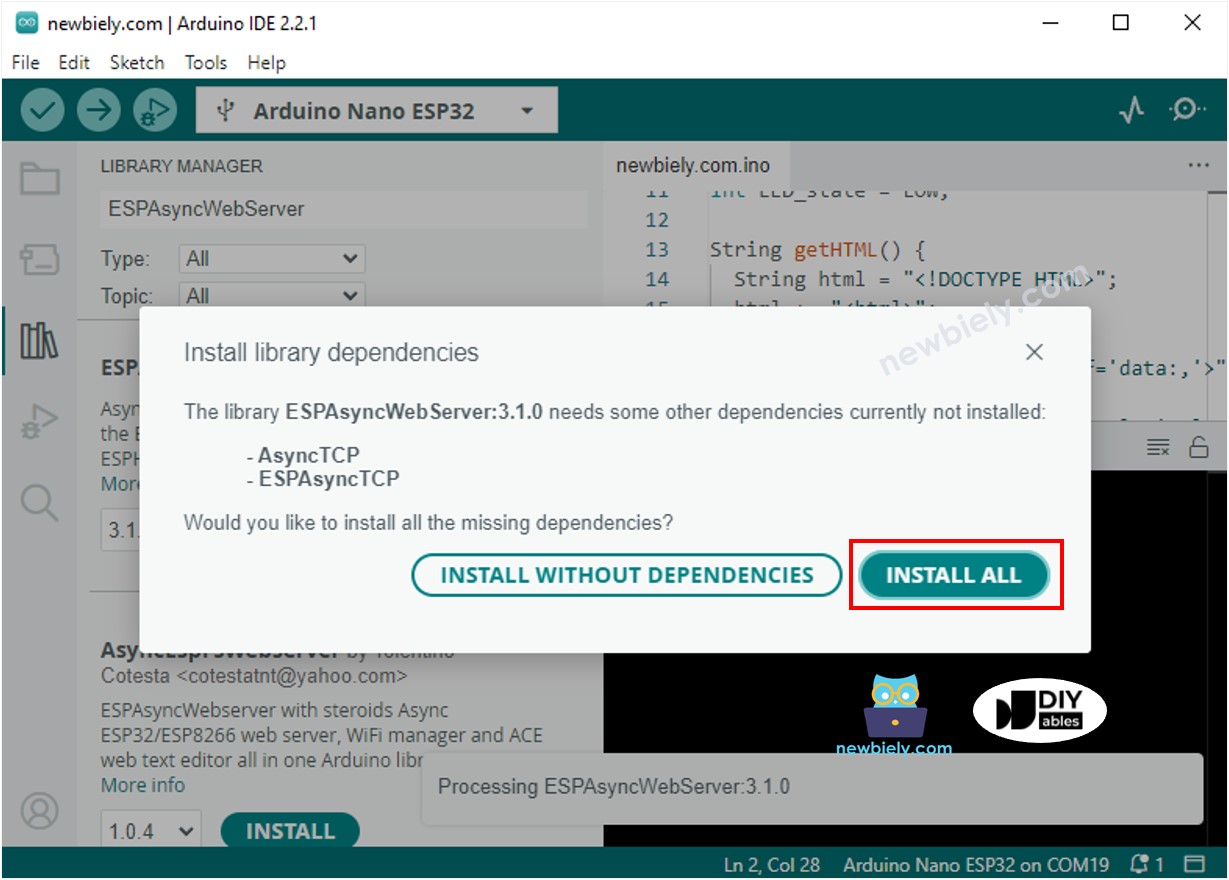Open the Serial Plotter
1229x880 pixels.
(1131, 110)
